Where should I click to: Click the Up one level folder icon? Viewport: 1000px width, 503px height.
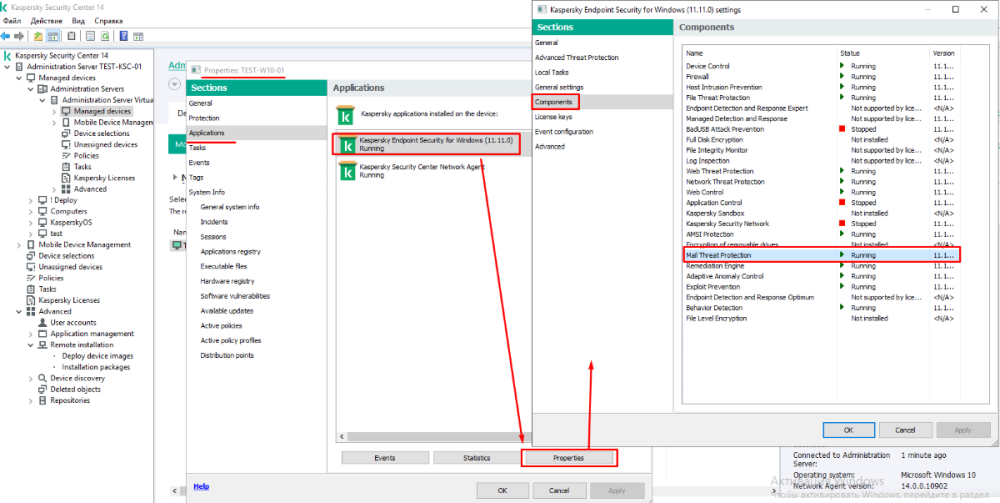[39, 36]
